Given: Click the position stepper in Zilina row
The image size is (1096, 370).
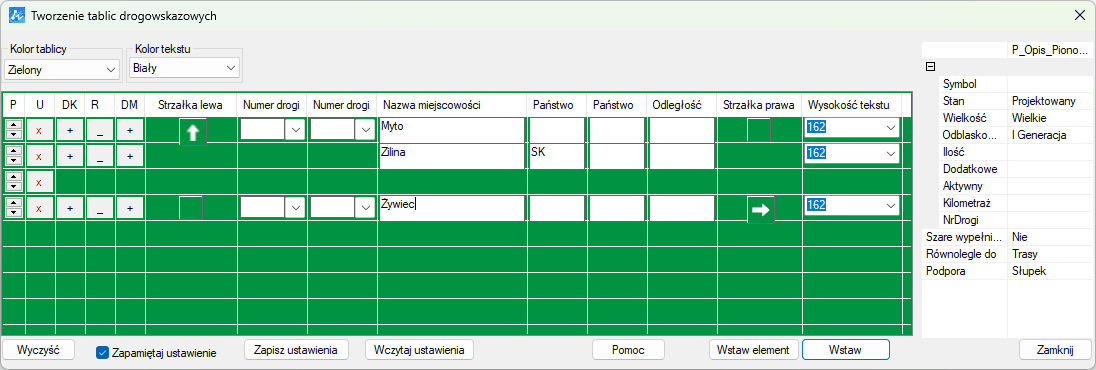Looking at the screenshot, I should [x=14, y=156].
